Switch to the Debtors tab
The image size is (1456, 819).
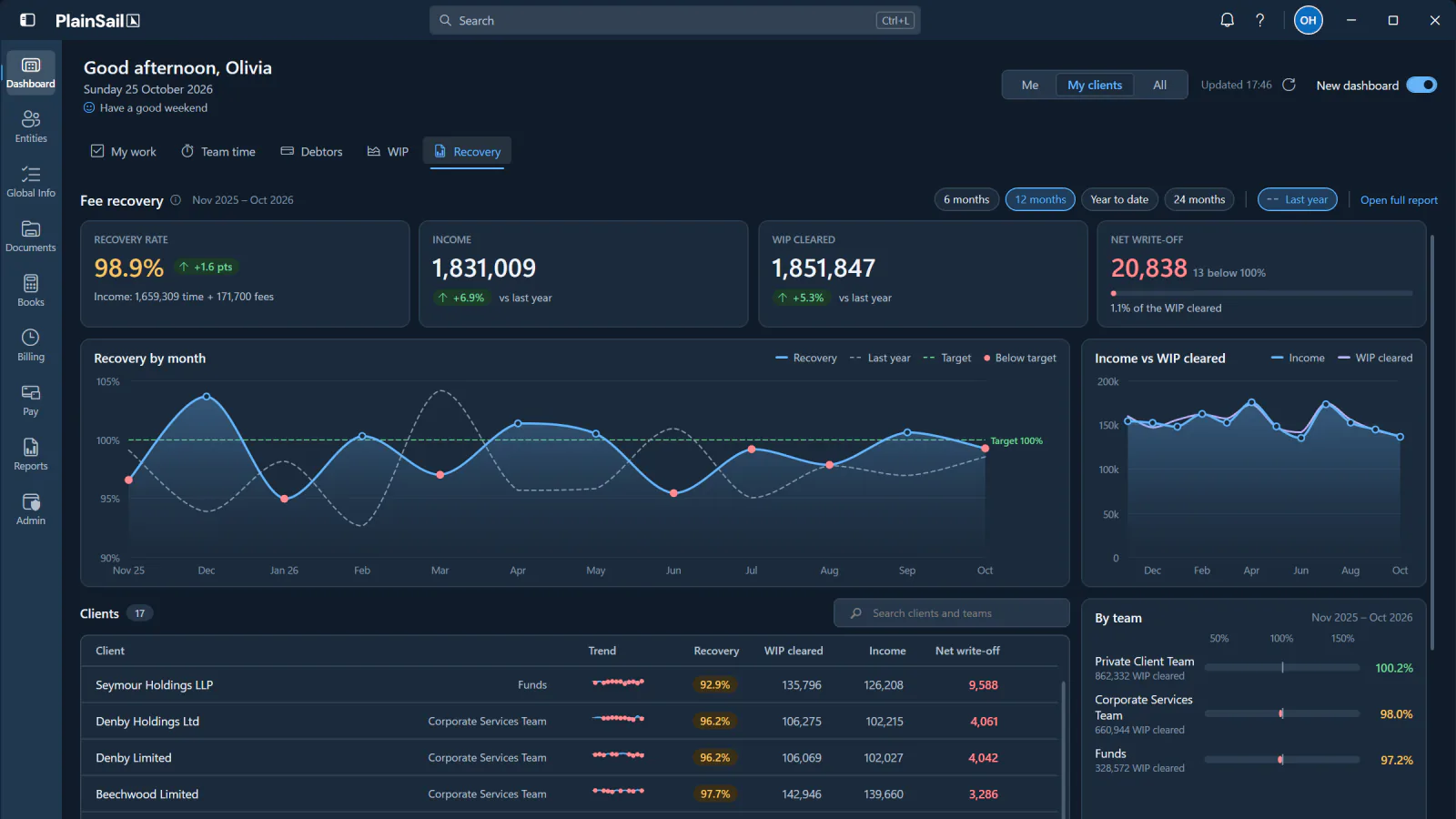click(x=311, y=152)
